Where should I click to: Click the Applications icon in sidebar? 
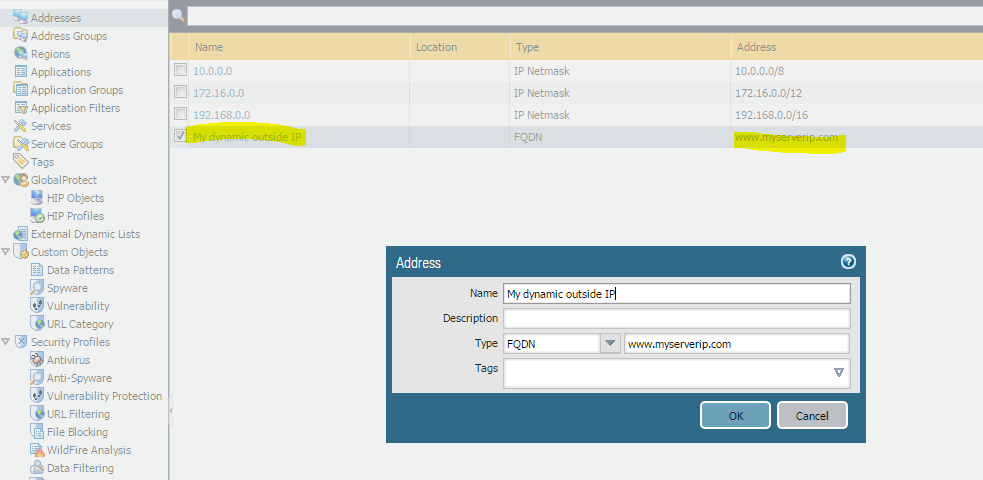(x=21, y=71)
